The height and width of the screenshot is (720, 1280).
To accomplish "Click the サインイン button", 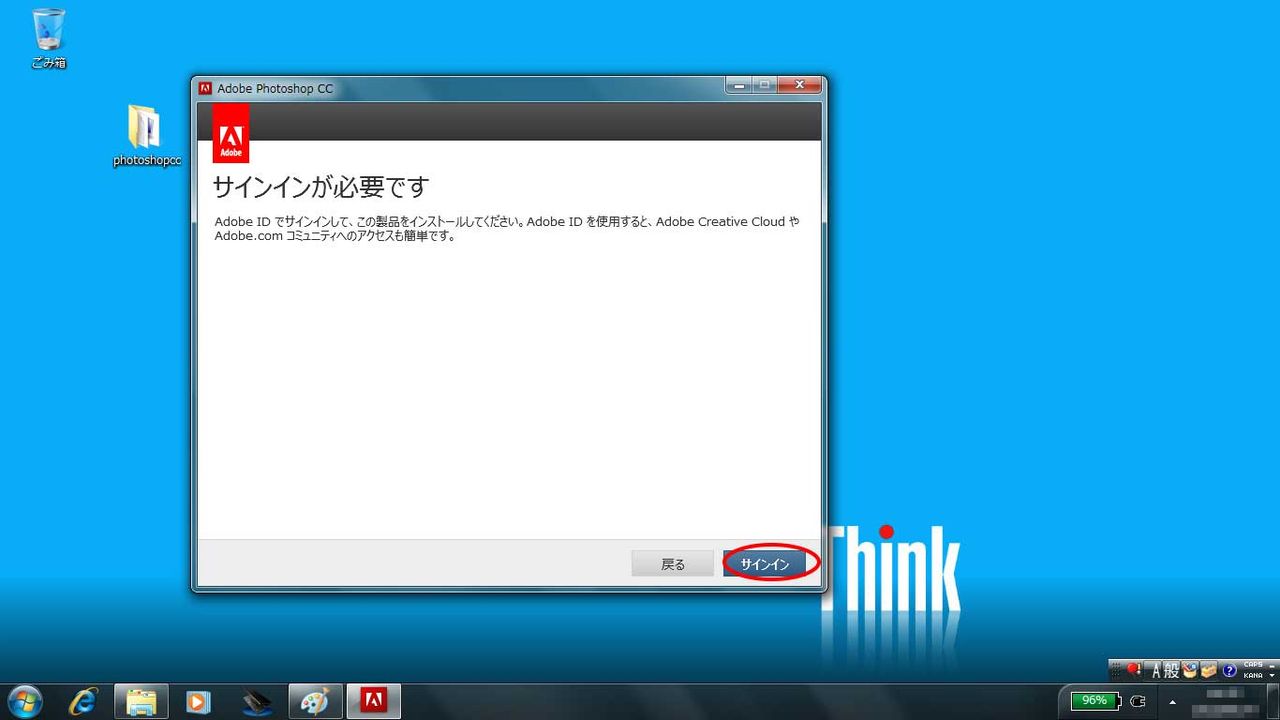I will point(765,564).
